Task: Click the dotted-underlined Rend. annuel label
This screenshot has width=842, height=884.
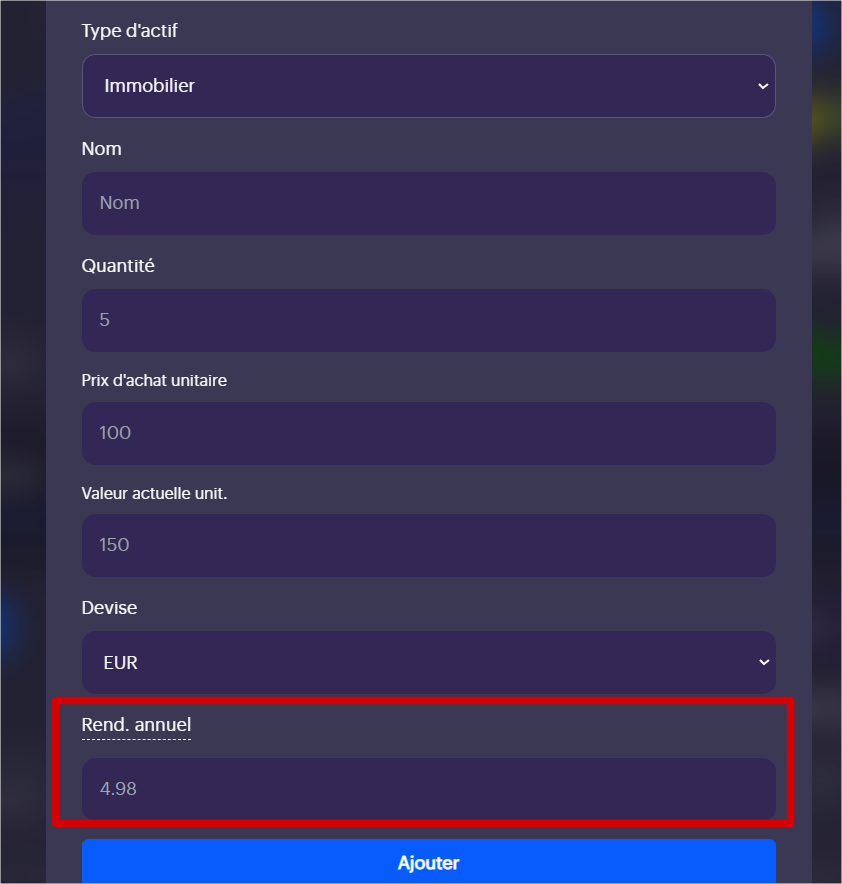Action: pyautogui.click(x=136, y=725)
